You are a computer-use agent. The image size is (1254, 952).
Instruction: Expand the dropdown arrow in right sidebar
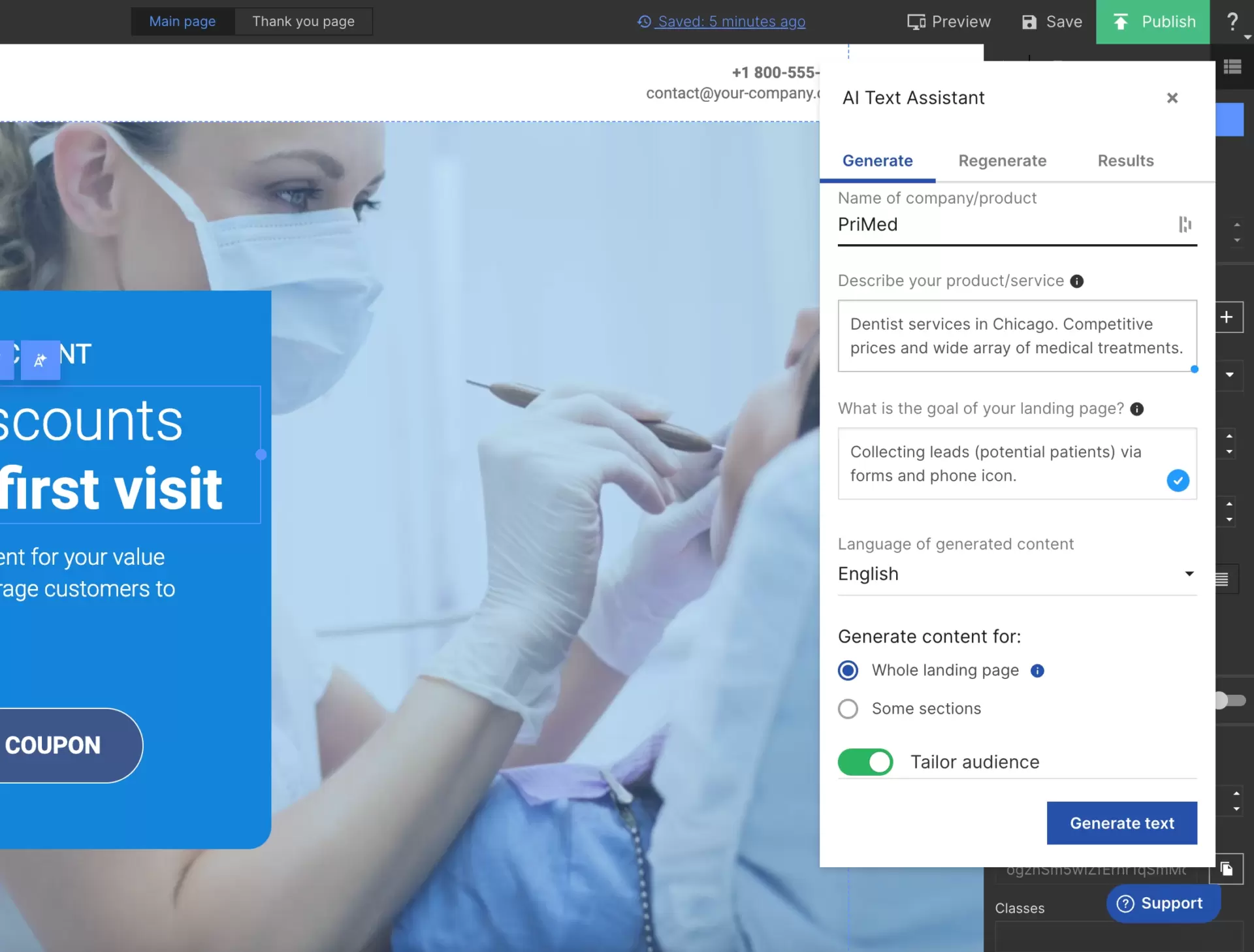1229,375
